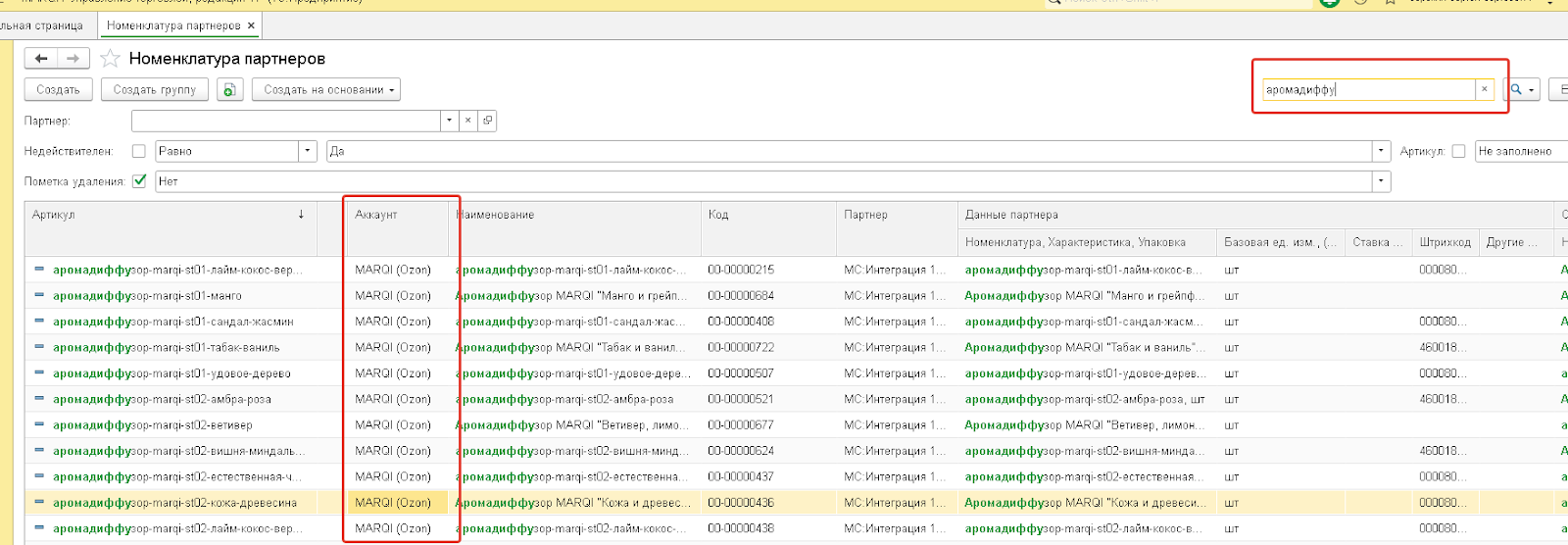Click row icon of st02-естественная article

click(39, 476)
